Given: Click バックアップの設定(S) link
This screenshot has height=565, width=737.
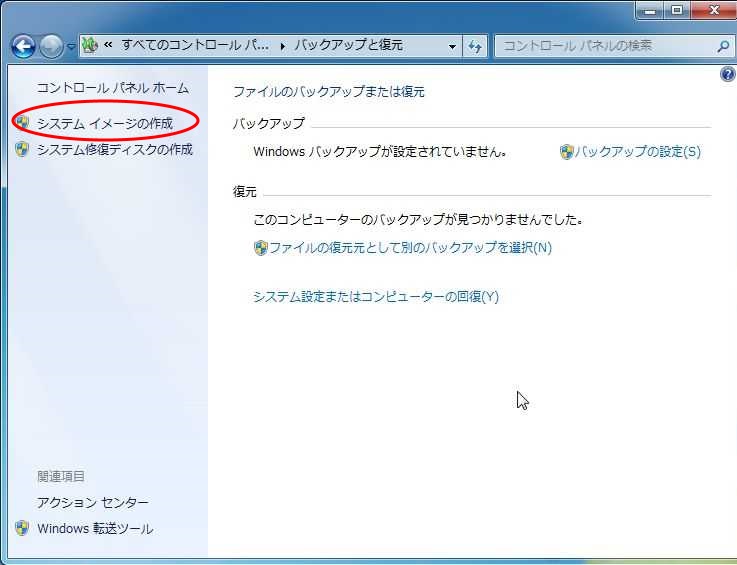Looking at the screenshot, I should pos(638,151).
